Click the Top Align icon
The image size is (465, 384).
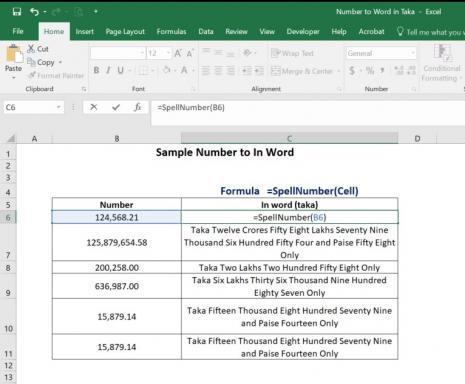pyautogui.click(x=206, y=52)
